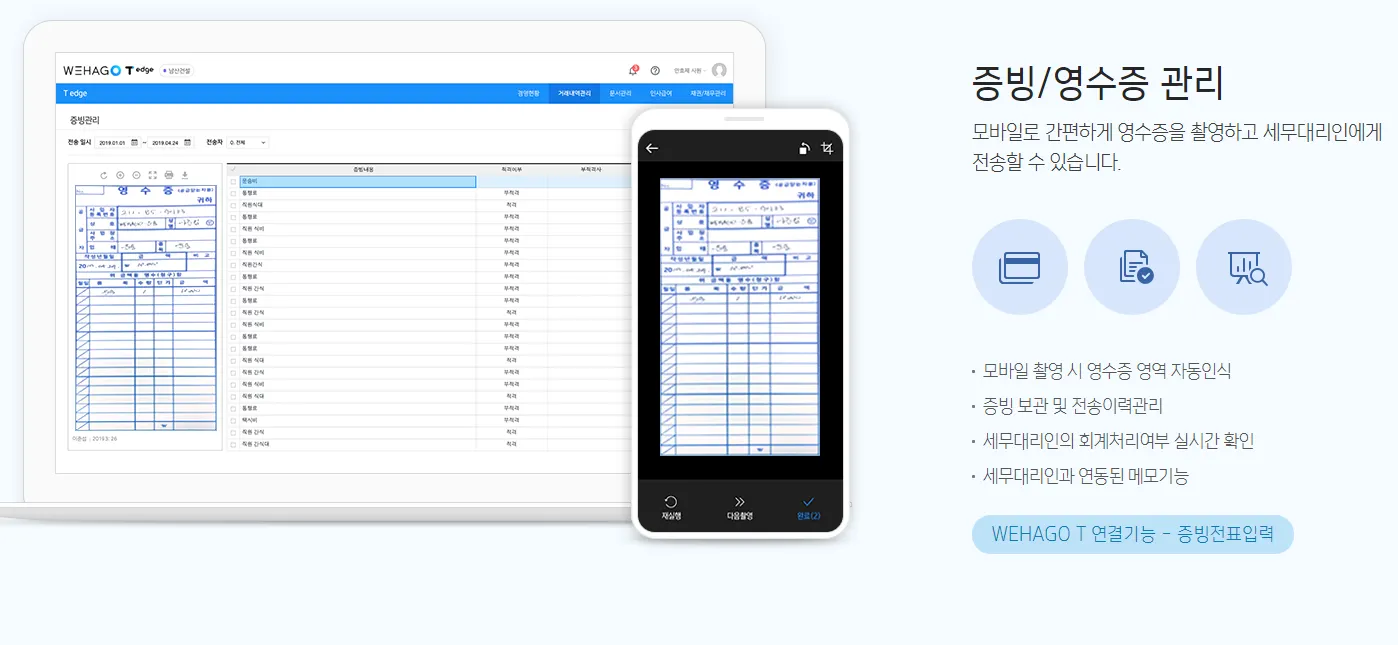Click the rotate icon above the receipt preview
This screenshot has width=1398, height=645.
point(103,174)
